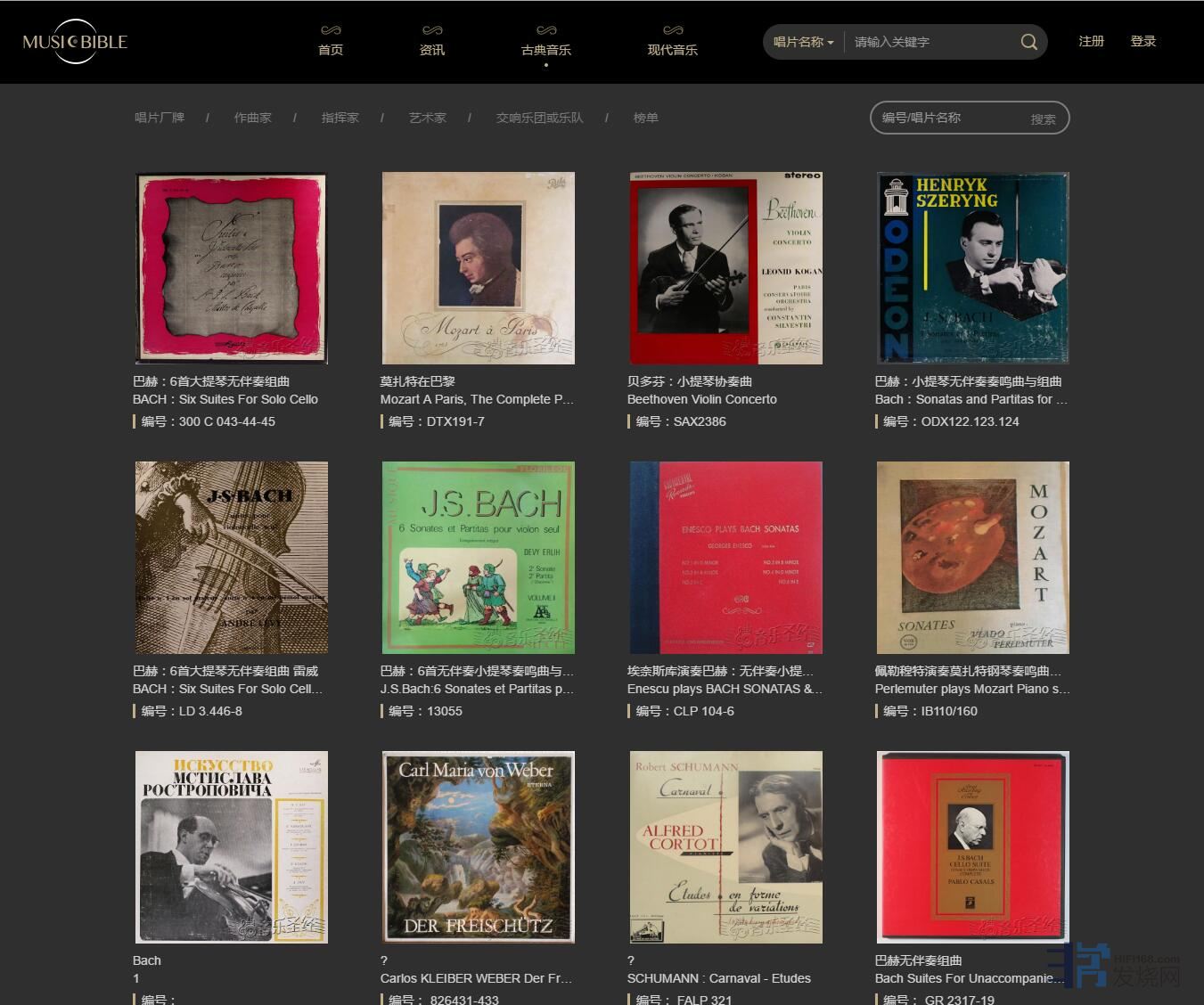The width and height of the screenshot is (1204, 1005).
Task: Open Henryk Szeryng Odeon album cover
Action: pyautogui.click(x=973, y=268)
